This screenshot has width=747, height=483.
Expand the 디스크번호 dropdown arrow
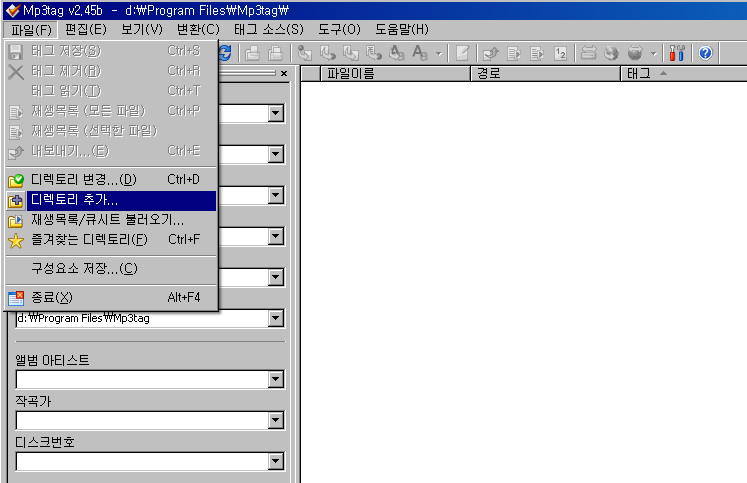point(275,462)
